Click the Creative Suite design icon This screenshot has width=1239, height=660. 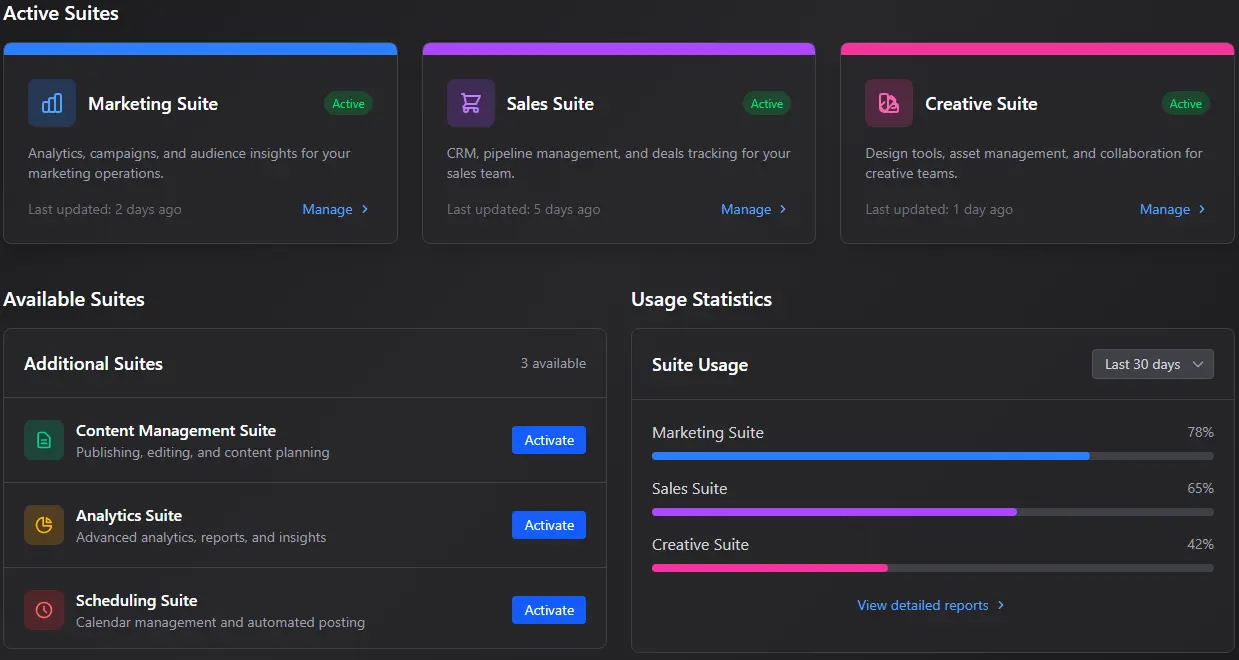point(888,103)
